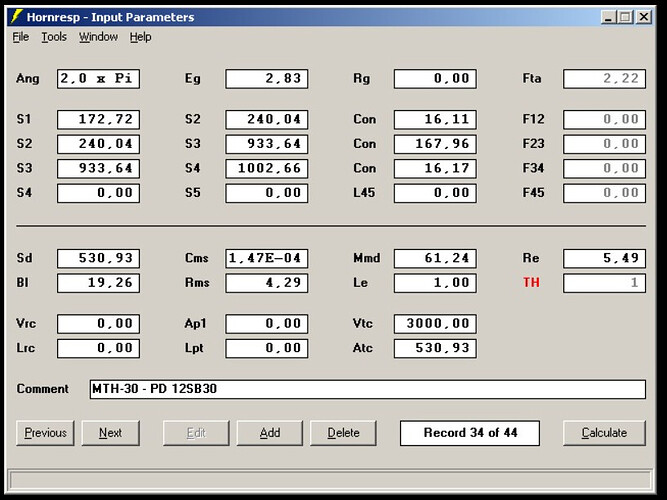Click the 'Con' label beside 167,96
Screen dimensions: 667x500
(365, 144)
